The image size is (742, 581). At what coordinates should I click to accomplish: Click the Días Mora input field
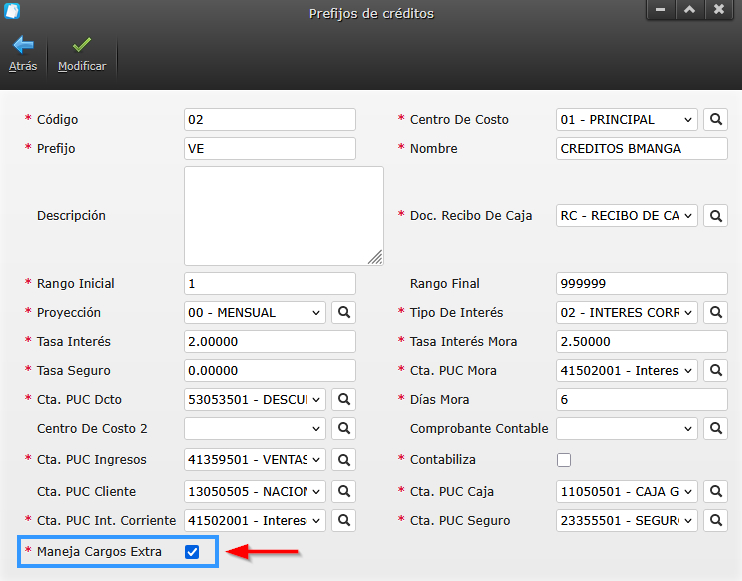(x=641, y=400)
